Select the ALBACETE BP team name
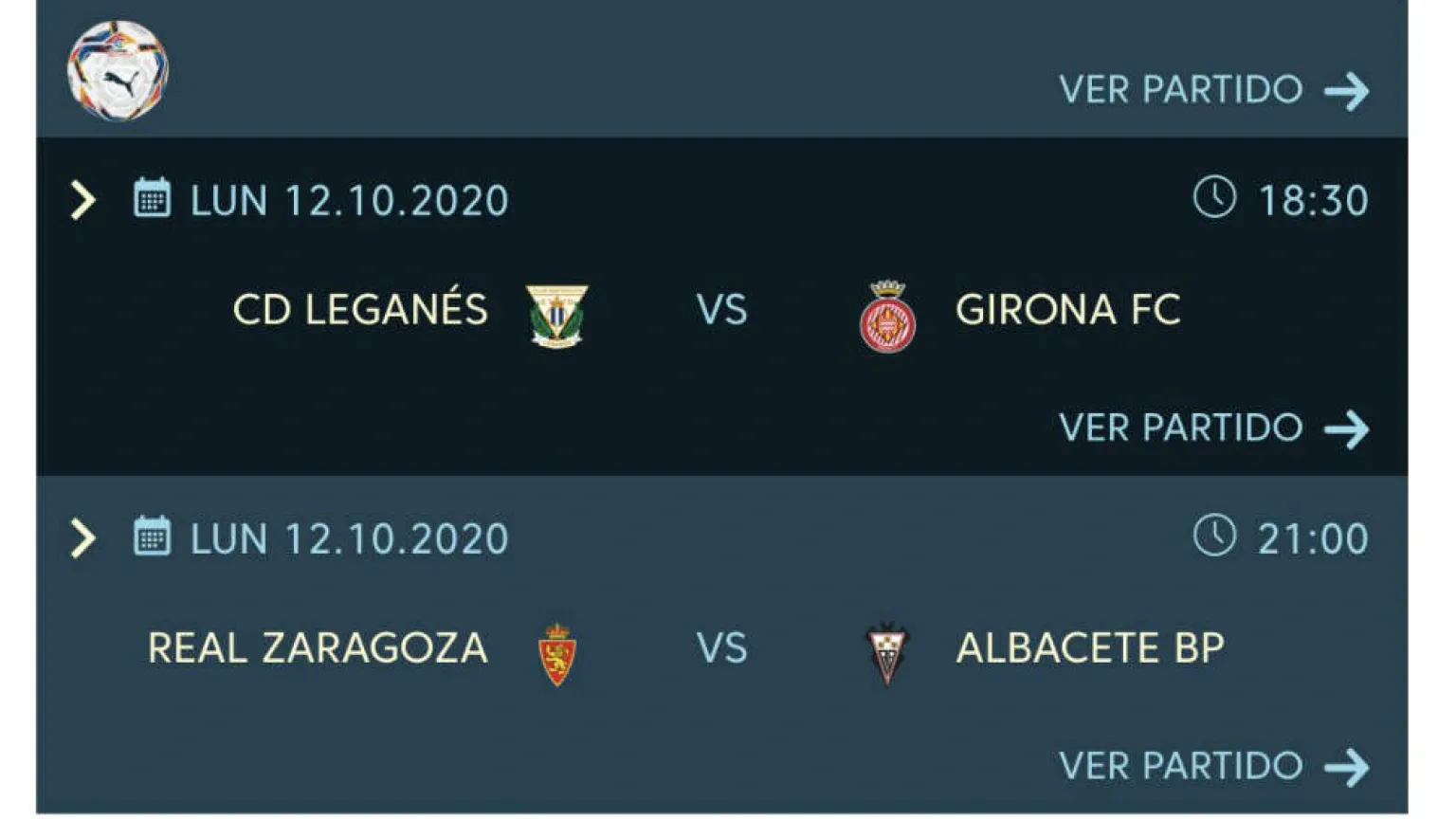This screenshot has height=819, width=1456. [1090, 648]
